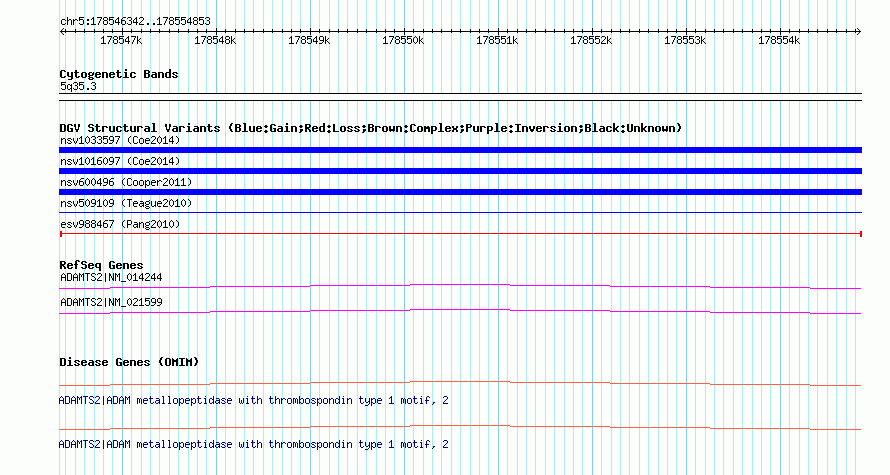The image size is (890, 475).
Task: Select the DGV Structural Variants track title
Action: 371,128
